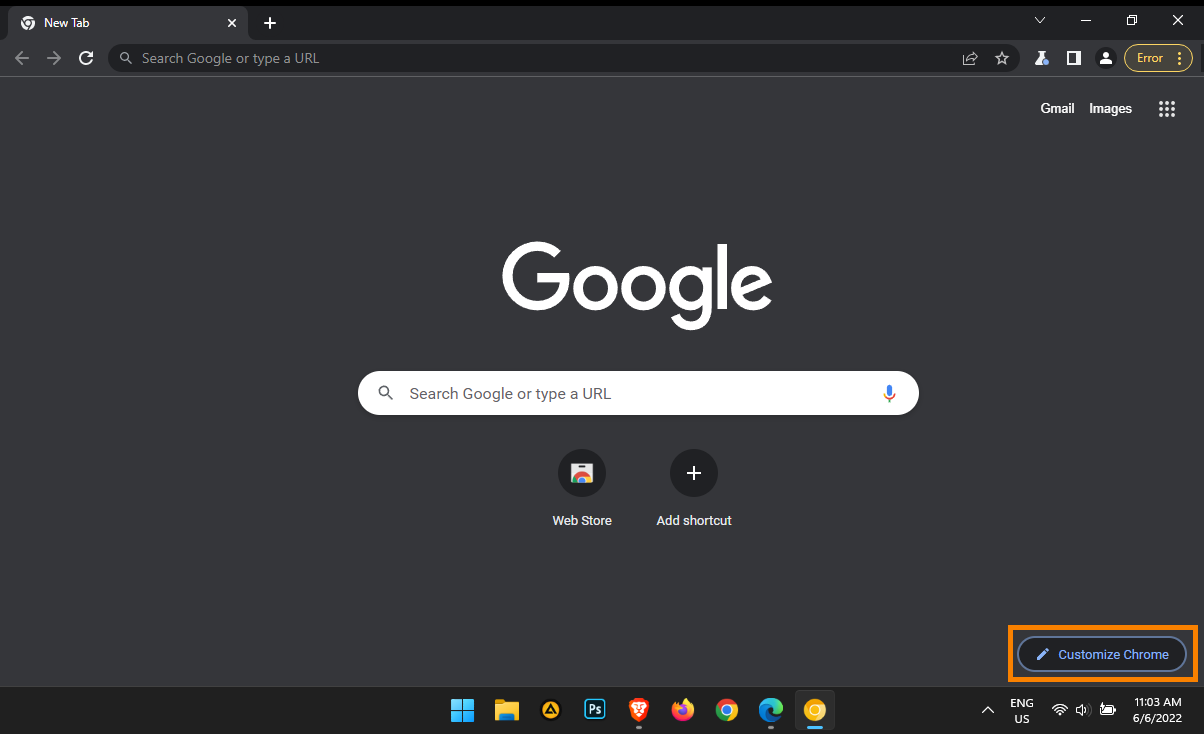1204x734 pixels.
Task: Go back using the back arrow
Action: pos(22,58)
